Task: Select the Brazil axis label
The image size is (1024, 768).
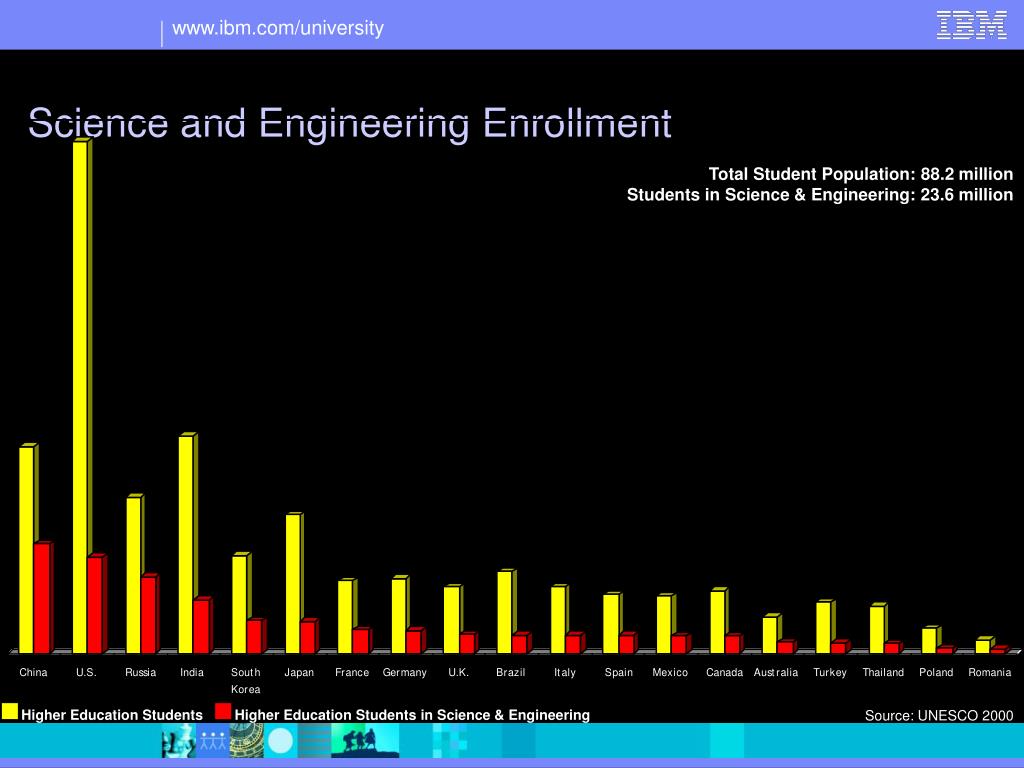Action: point(511,672)
